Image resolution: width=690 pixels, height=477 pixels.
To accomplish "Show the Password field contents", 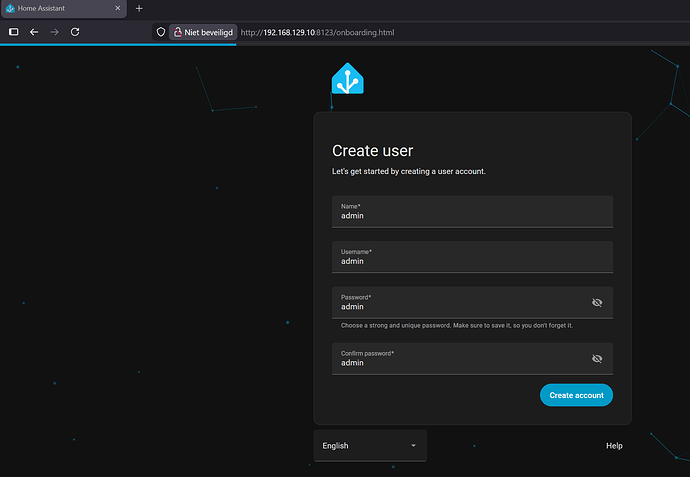I will click(597, 302).
